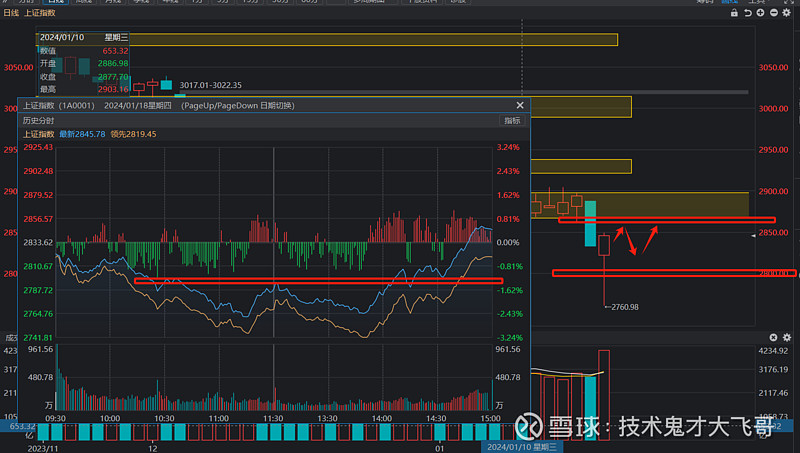Click the 领先2819.45 value
This screenshot has width=800, height=453.
tap(133, 134)
